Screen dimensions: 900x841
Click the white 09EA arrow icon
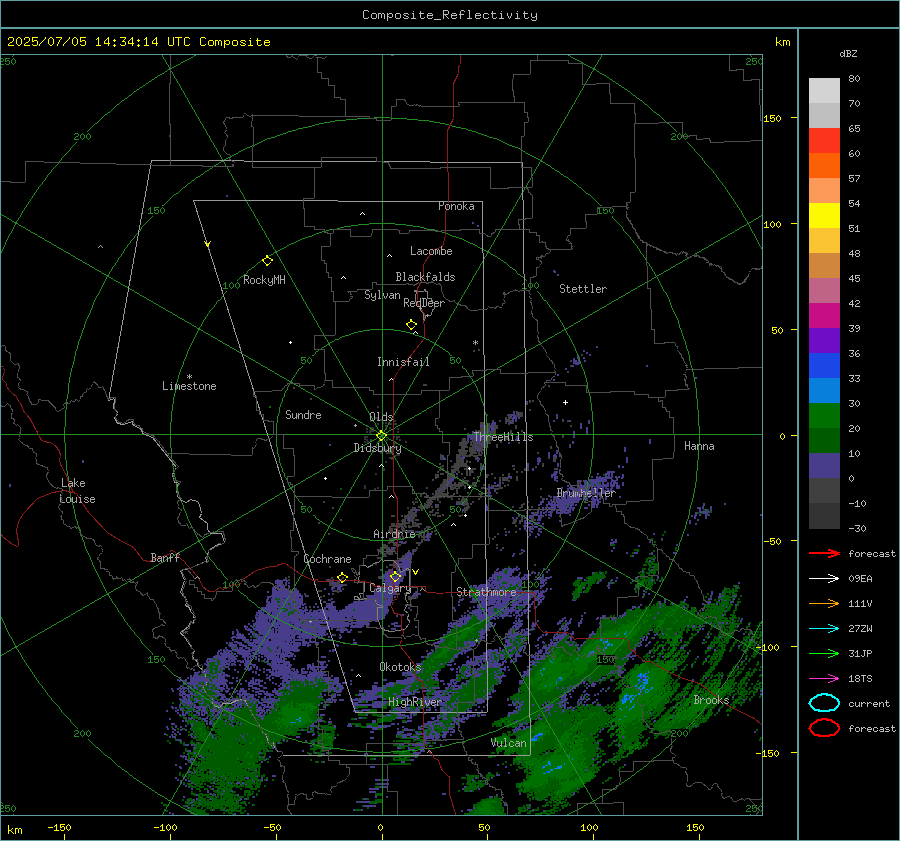point(824,578)
